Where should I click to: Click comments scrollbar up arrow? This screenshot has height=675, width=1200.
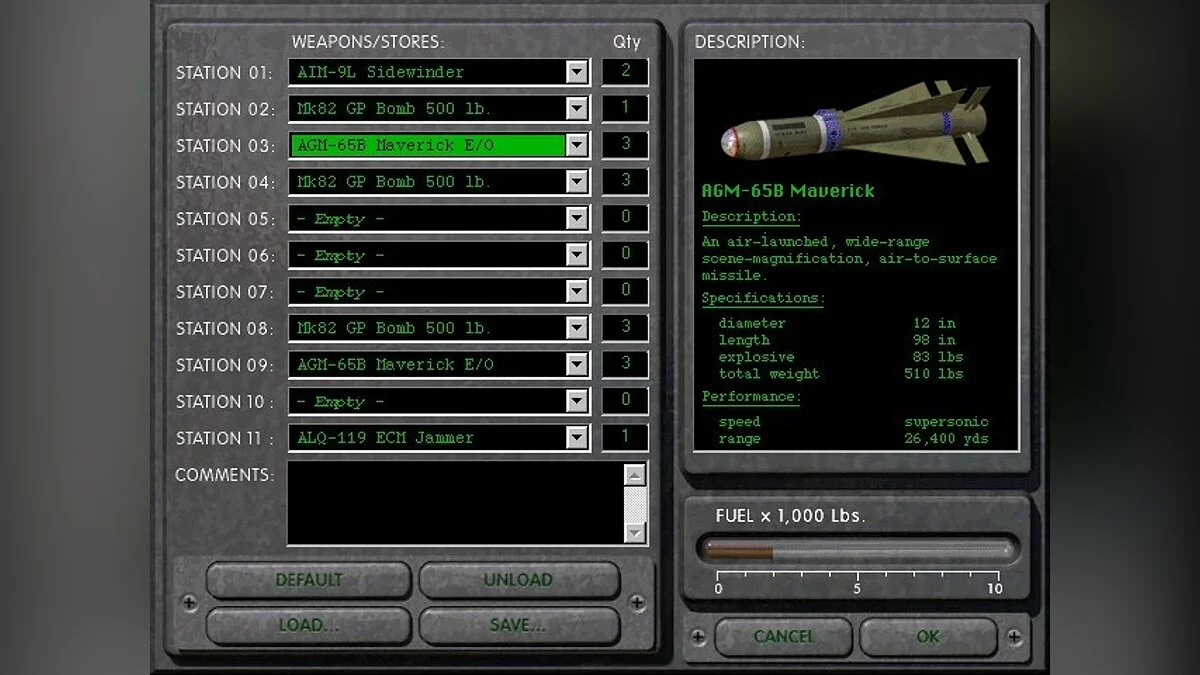pyautogui.click(x=635, y=474)
